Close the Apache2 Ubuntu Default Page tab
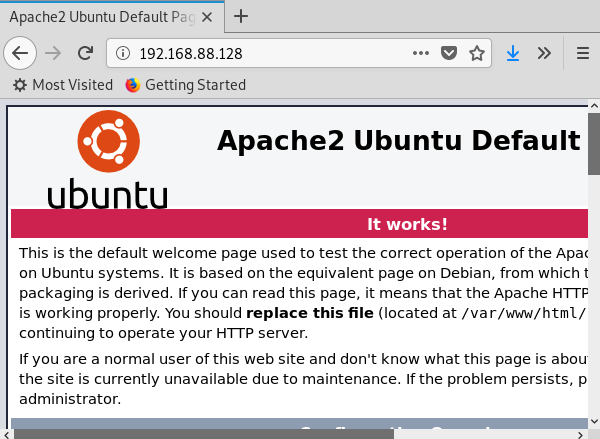Image resolution: width=600 pixels, height=439 pixels. pyautogui.click(x=205, y=16)
